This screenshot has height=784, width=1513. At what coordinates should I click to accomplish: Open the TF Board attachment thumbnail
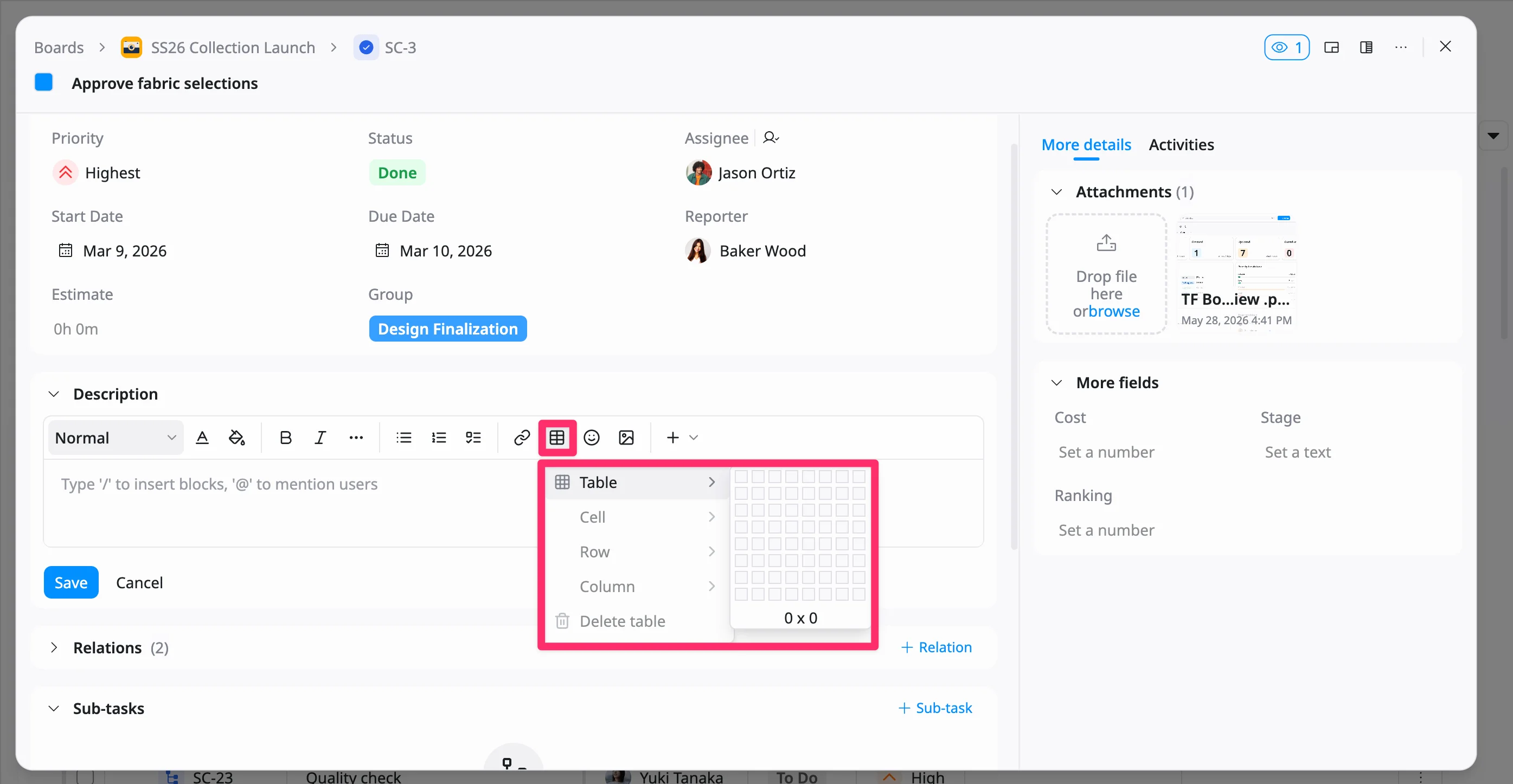1236,273
